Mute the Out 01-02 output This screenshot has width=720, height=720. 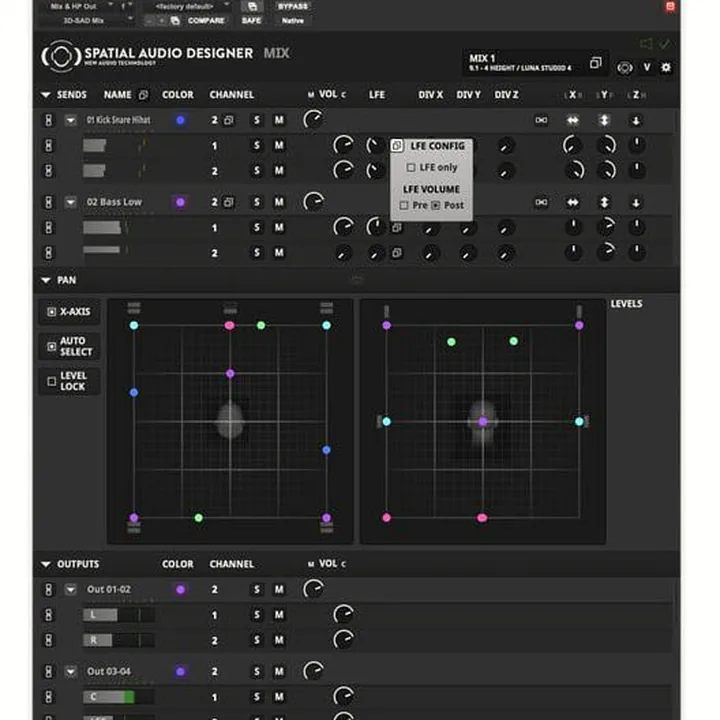(x=279, y=590)
